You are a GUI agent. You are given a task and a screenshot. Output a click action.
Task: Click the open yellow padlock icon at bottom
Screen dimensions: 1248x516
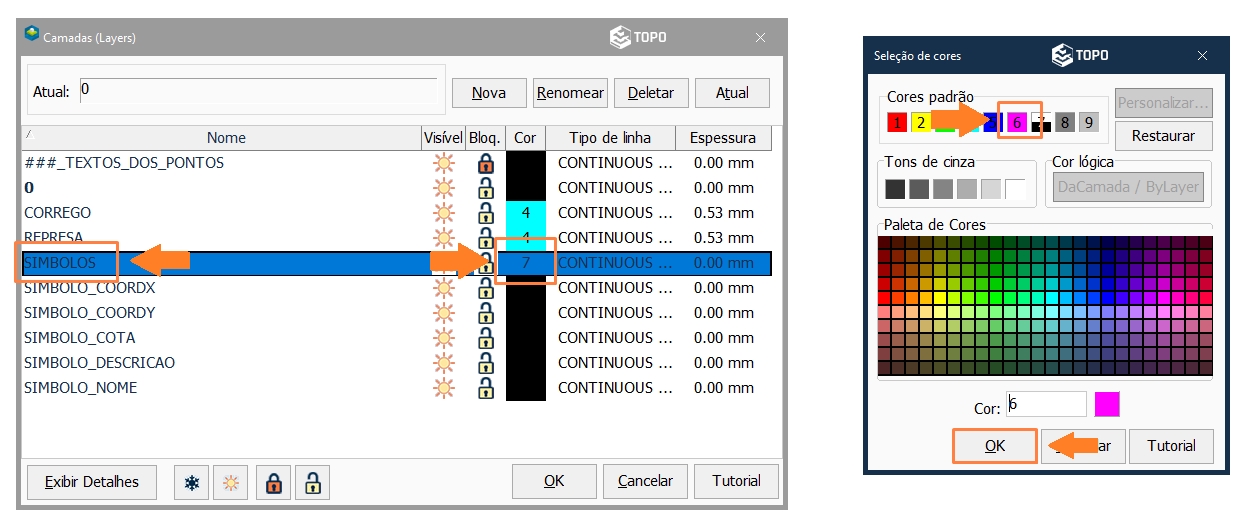[x=313, y=483]
